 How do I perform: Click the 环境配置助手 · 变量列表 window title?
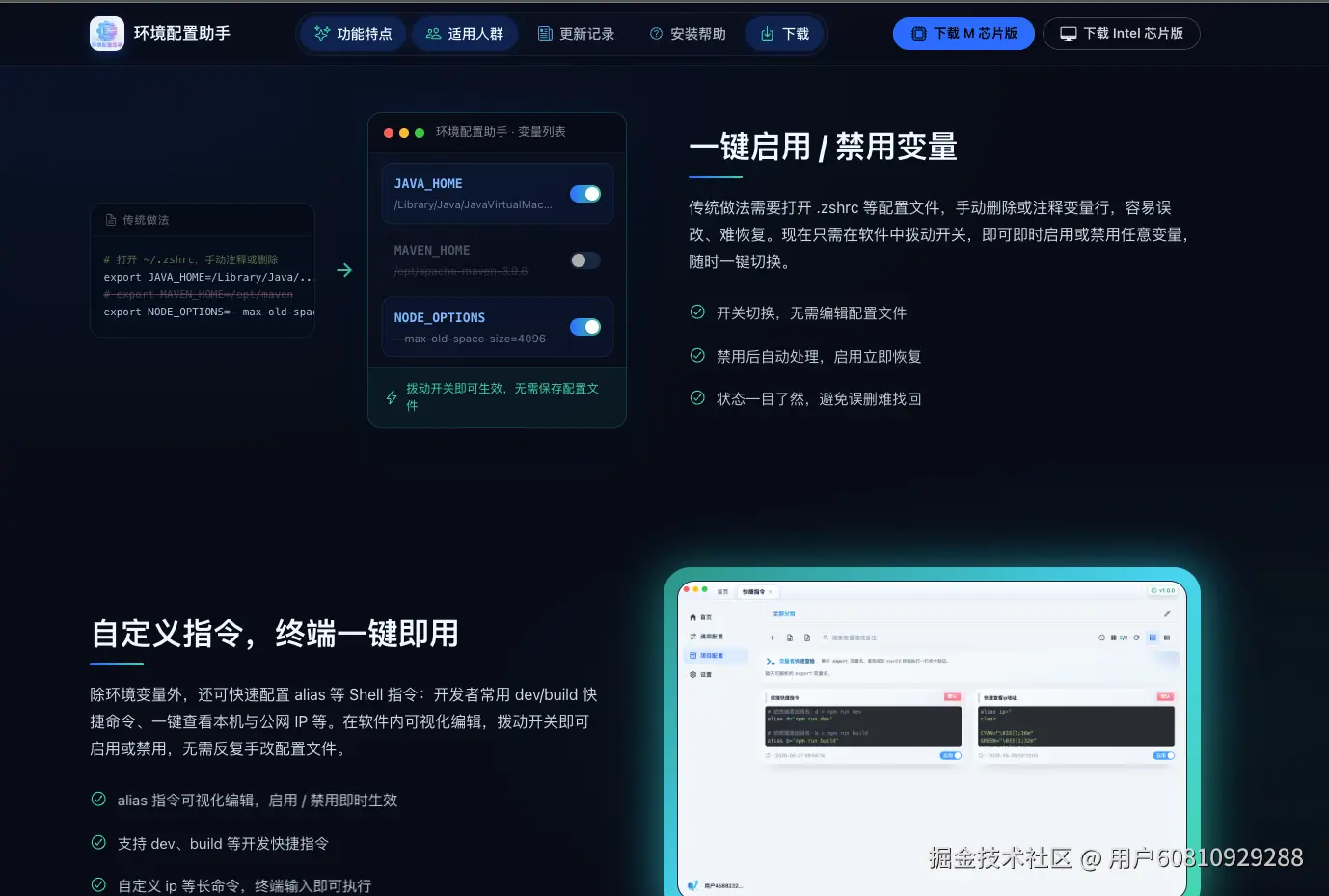pyautogui.click(x=501, y=132)
